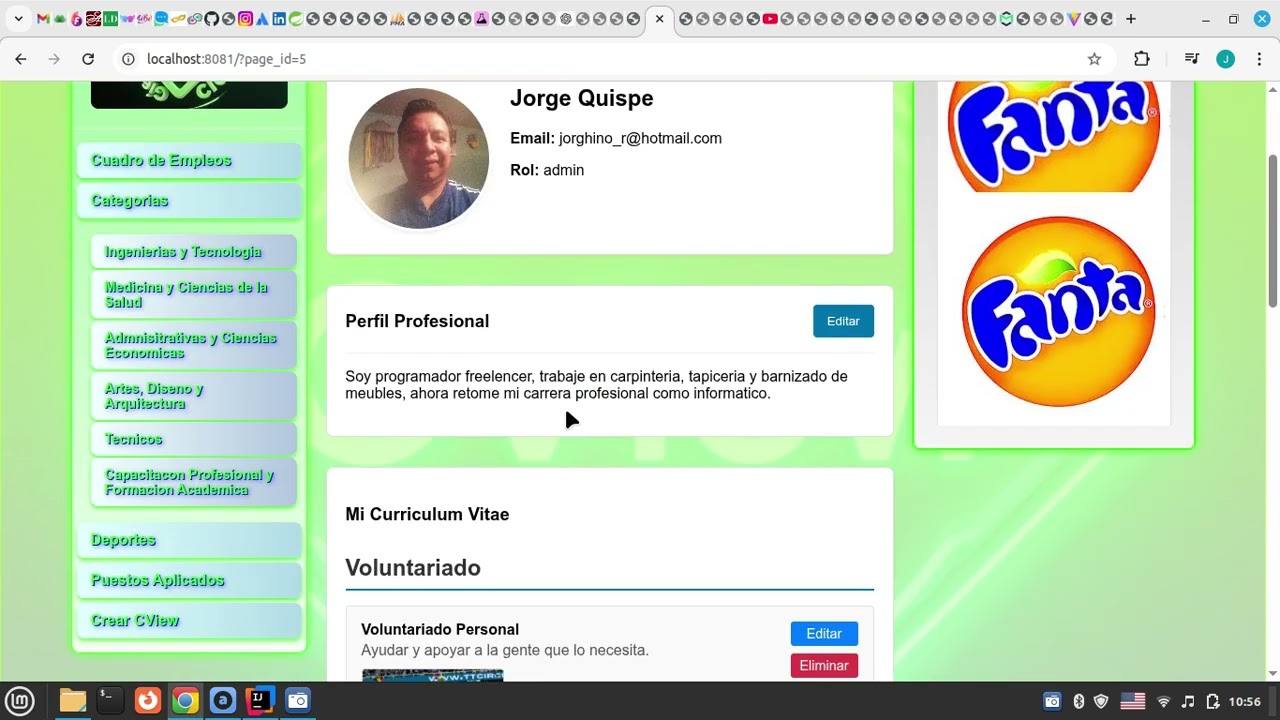
Task: Click the email jorghino_r@hotmail.com
Action: [640, 138]
